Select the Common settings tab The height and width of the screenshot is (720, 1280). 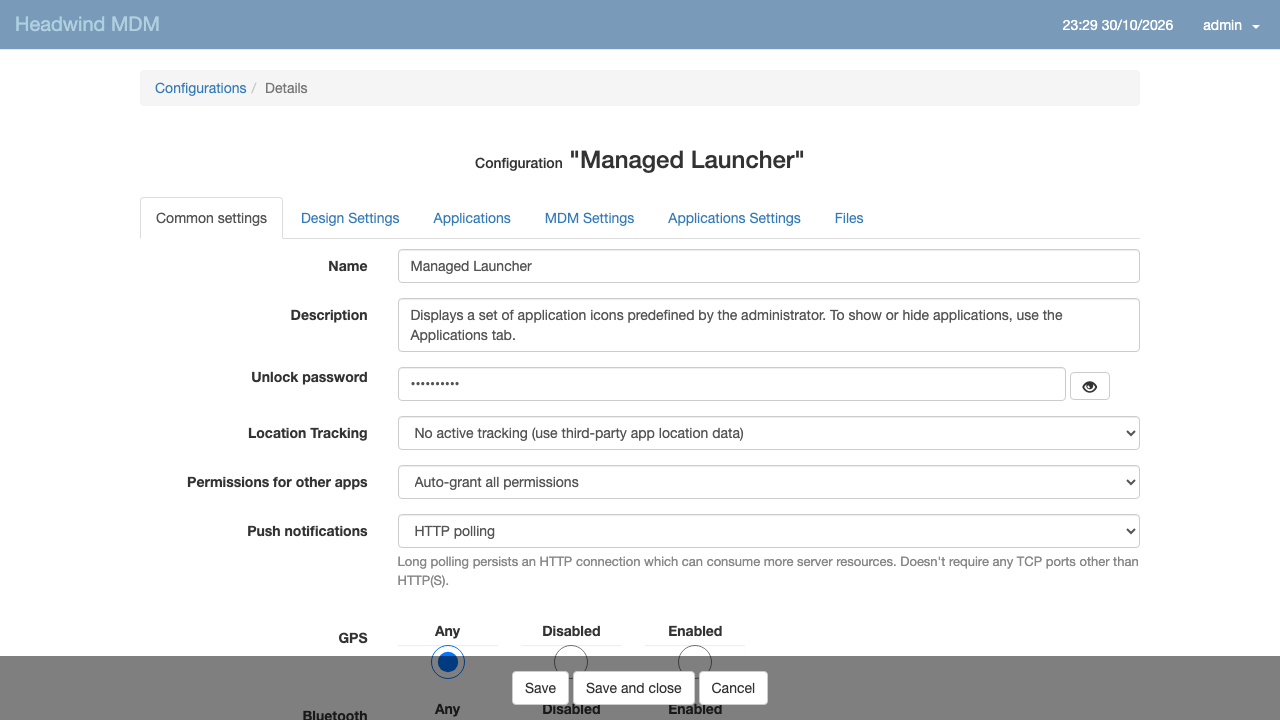211,218
